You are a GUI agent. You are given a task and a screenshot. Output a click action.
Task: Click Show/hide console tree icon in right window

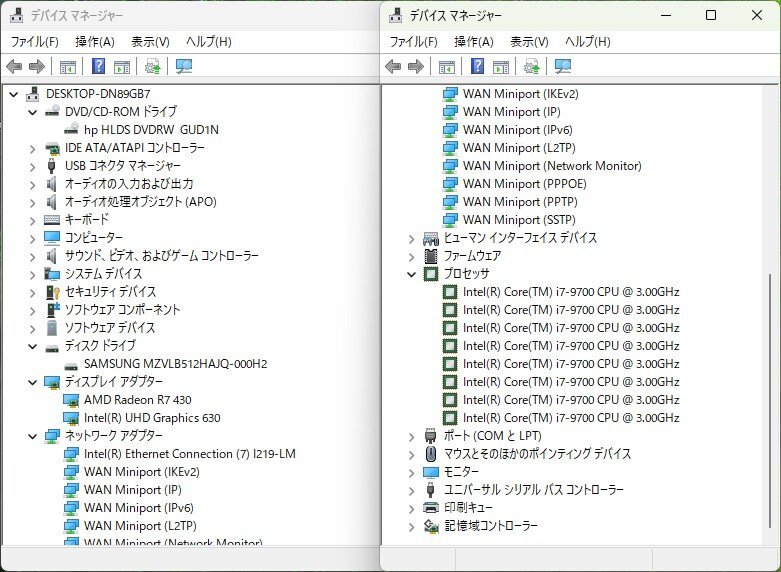click(447, 67)
